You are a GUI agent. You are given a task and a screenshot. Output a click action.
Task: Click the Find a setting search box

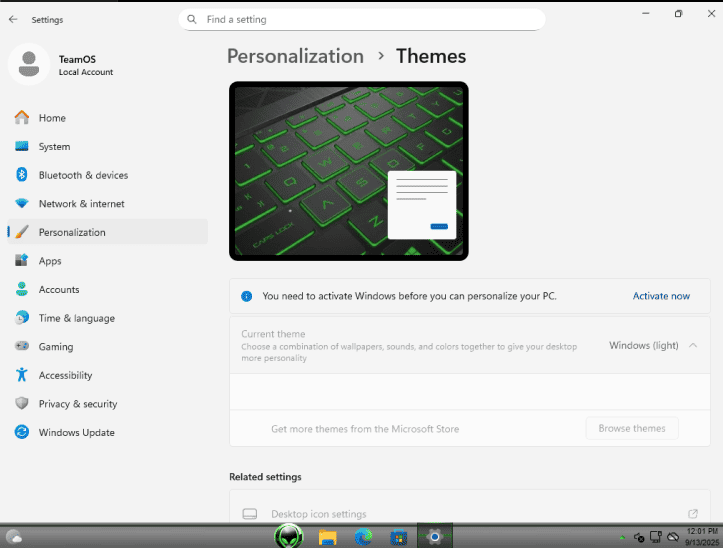click(x=362, y=19)
